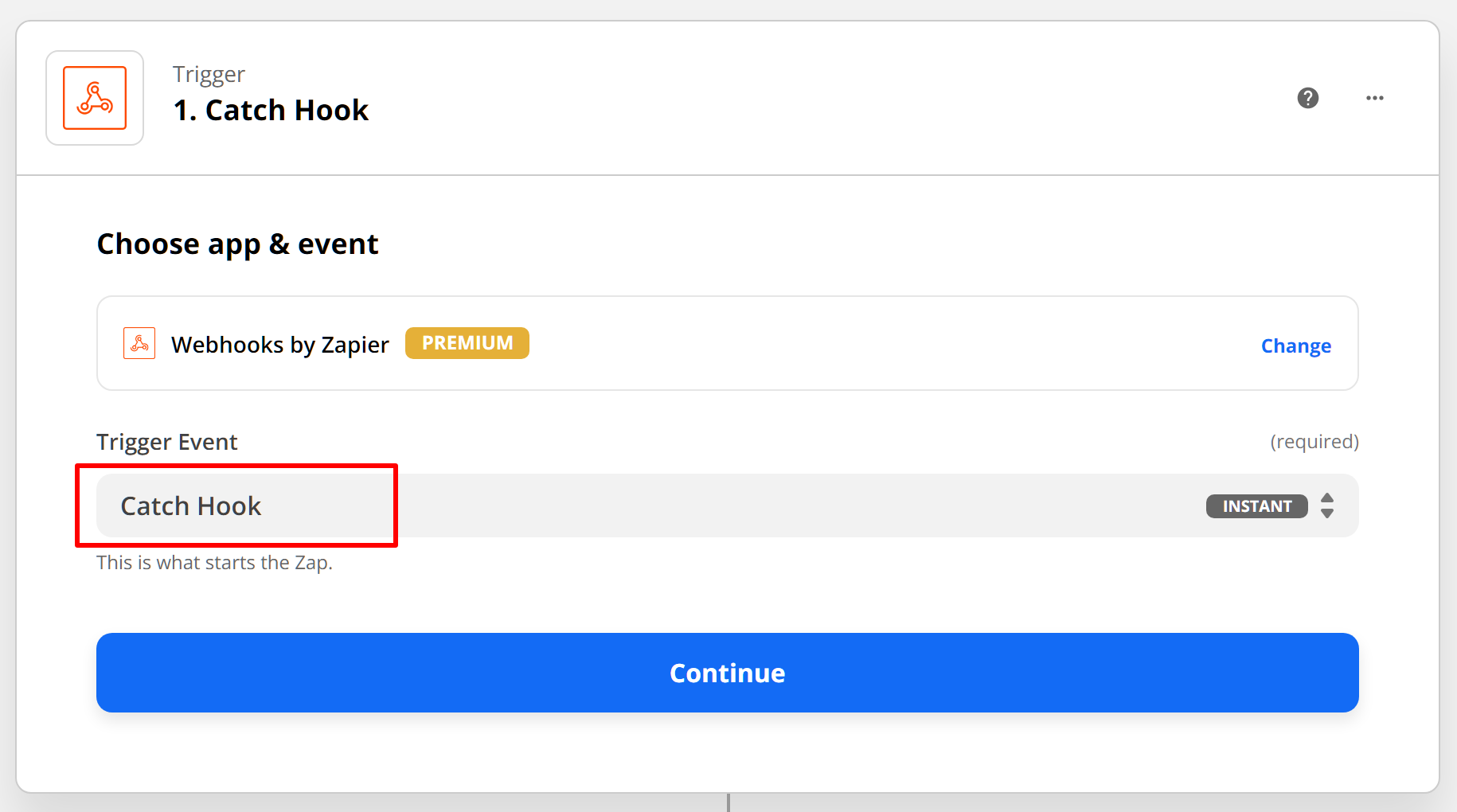Click the orange webhook icon in the app card
1457x812 pixels.
point(139,343)
